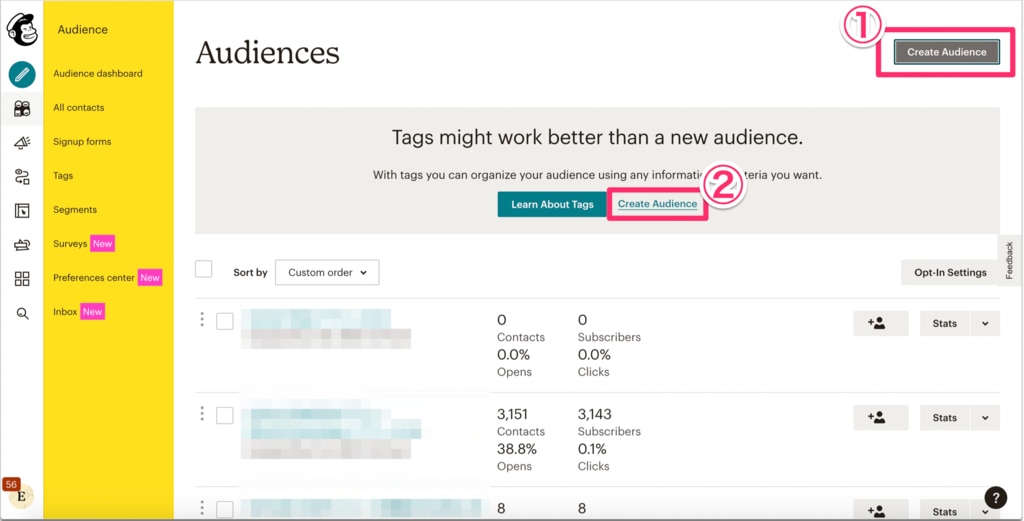Add contact to the 3,151 Contacts audience
Viewport: 1024px width, 521px height.
880,417
